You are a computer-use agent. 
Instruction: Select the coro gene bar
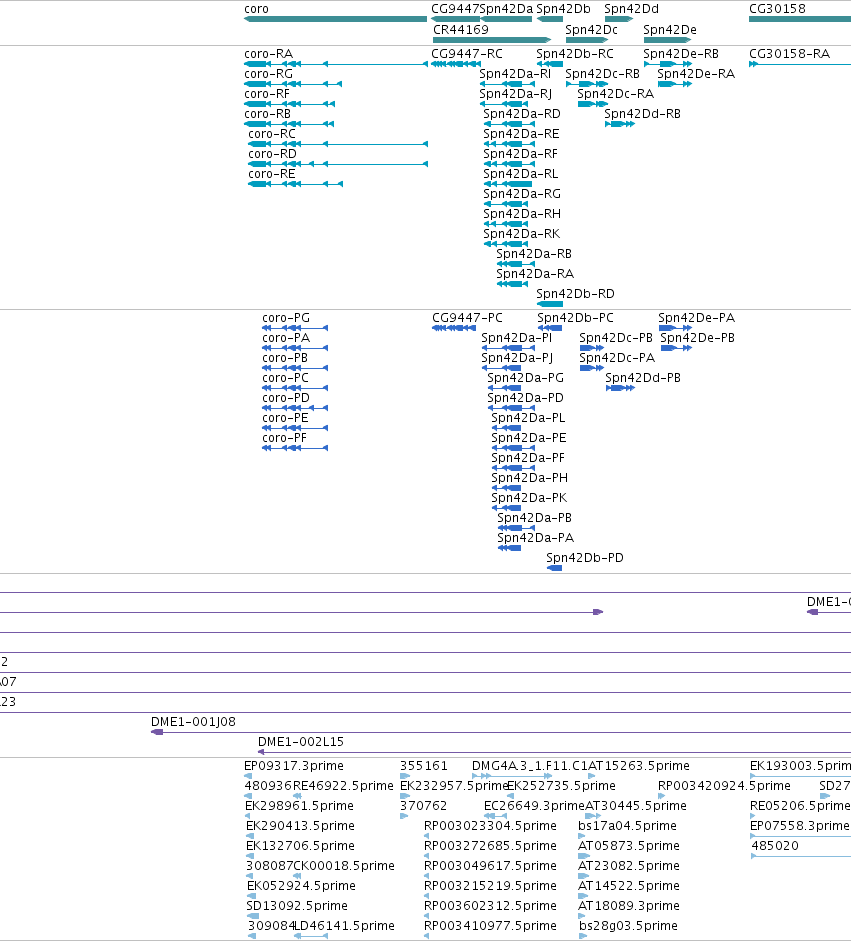[335, 19]
